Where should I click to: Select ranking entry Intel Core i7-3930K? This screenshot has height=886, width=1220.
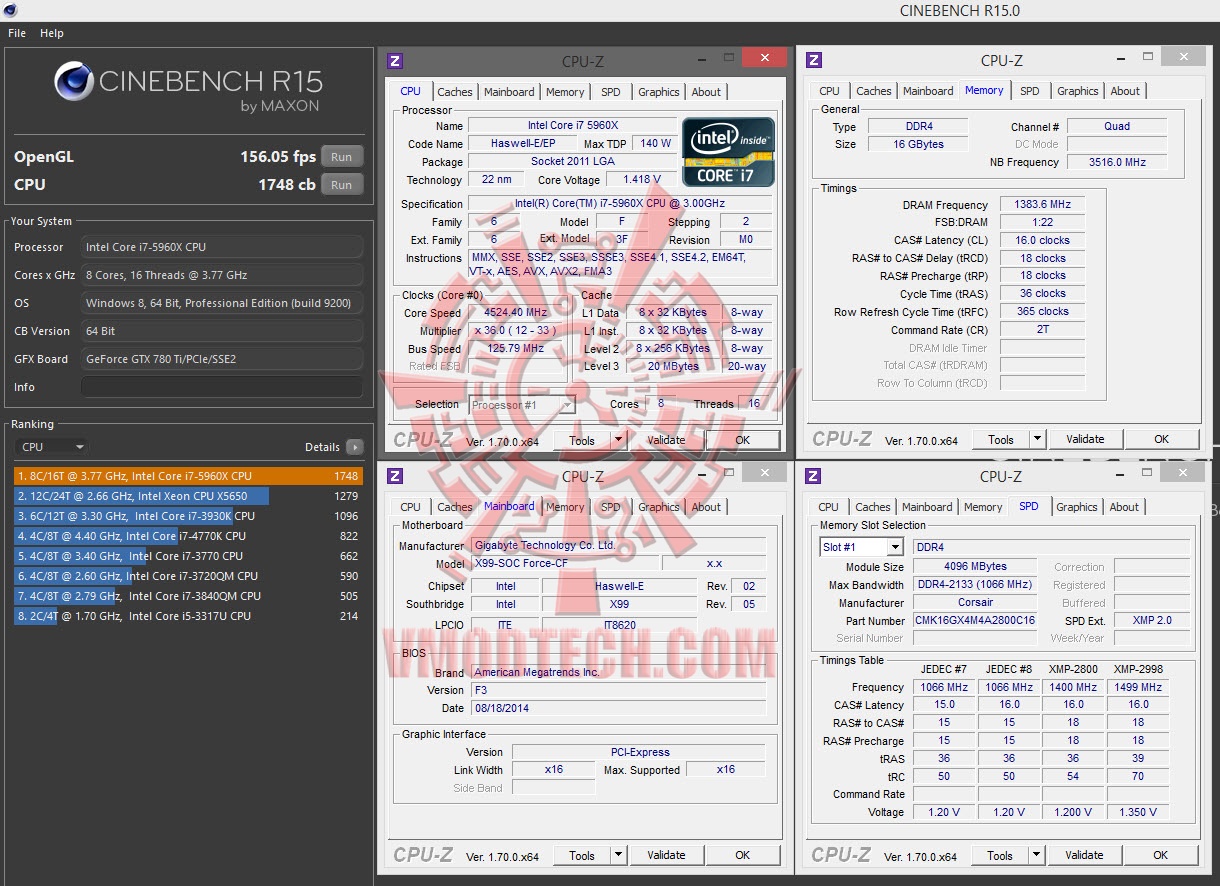coord(188,516)
